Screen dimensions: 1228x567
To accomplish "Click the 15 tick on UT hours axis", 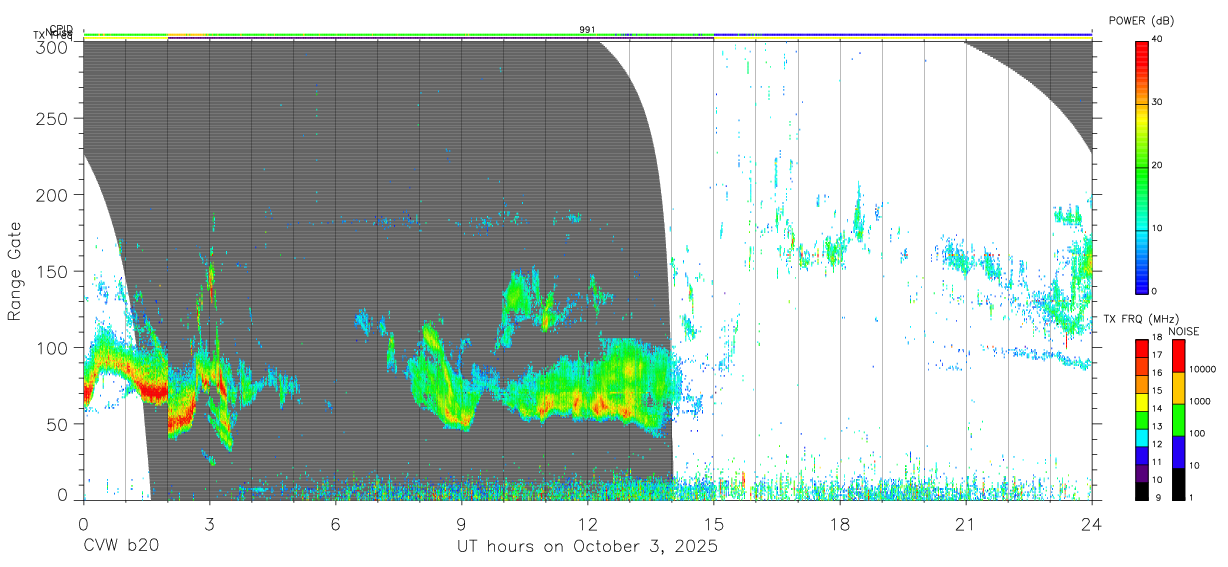I will (713, 523).
